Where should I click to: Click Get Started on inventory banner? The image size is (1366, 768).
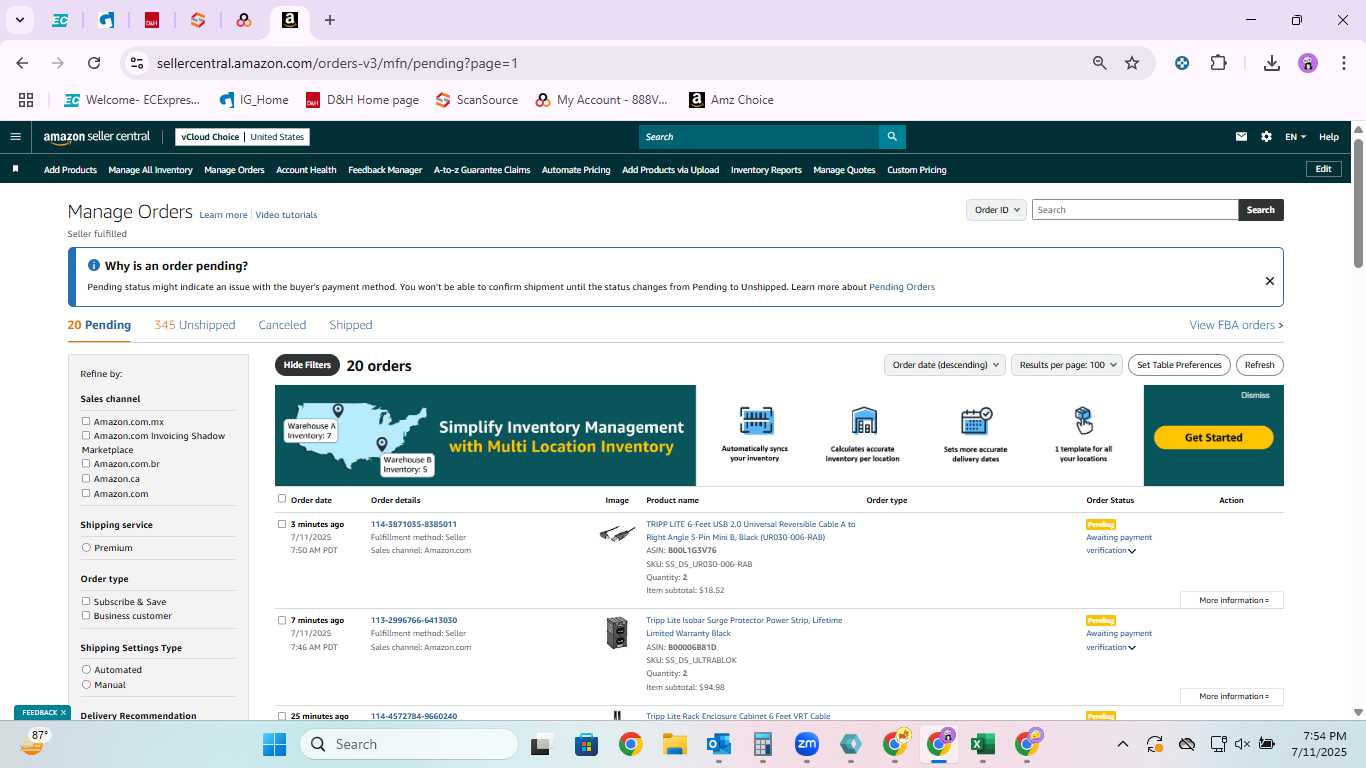pyautogui.click(x=1213, y=437)
